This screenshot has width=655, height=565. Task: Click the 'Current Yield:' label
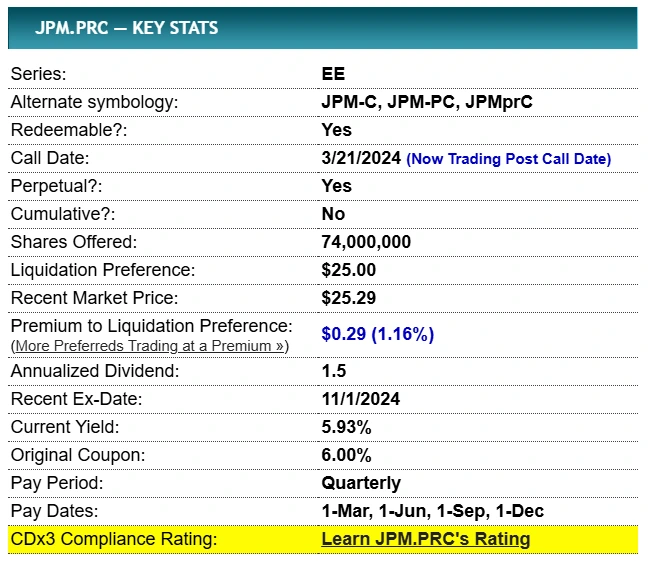(x=65, y=427)
